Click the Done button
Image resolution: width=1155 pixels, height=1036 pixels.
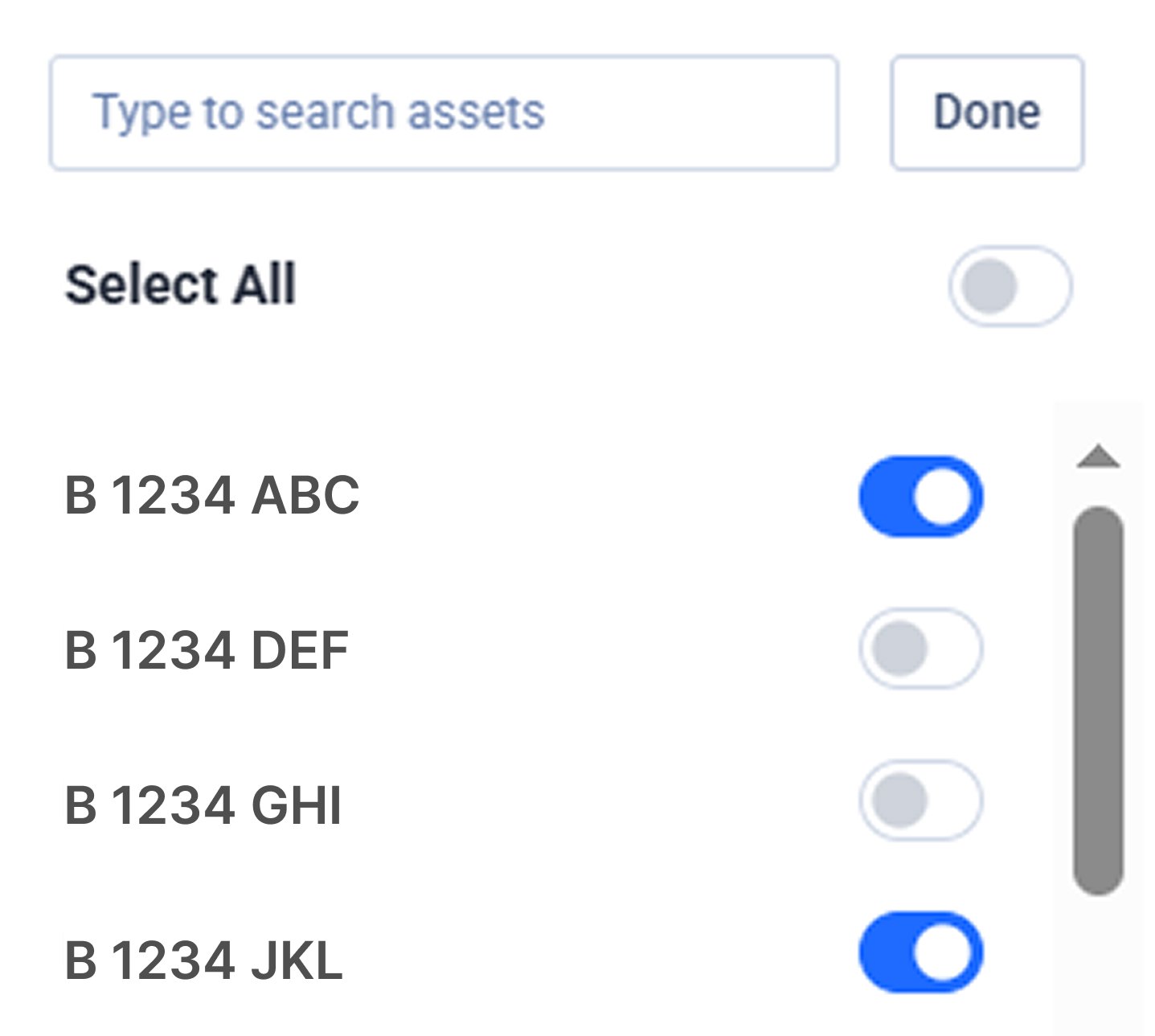[987, 111]
